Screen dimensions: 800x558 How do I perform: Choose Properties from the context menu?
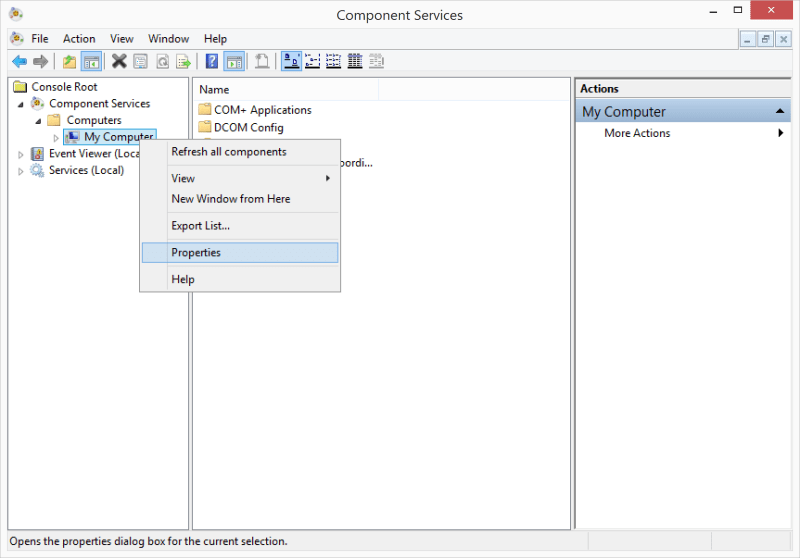click(x=196, y=253)
